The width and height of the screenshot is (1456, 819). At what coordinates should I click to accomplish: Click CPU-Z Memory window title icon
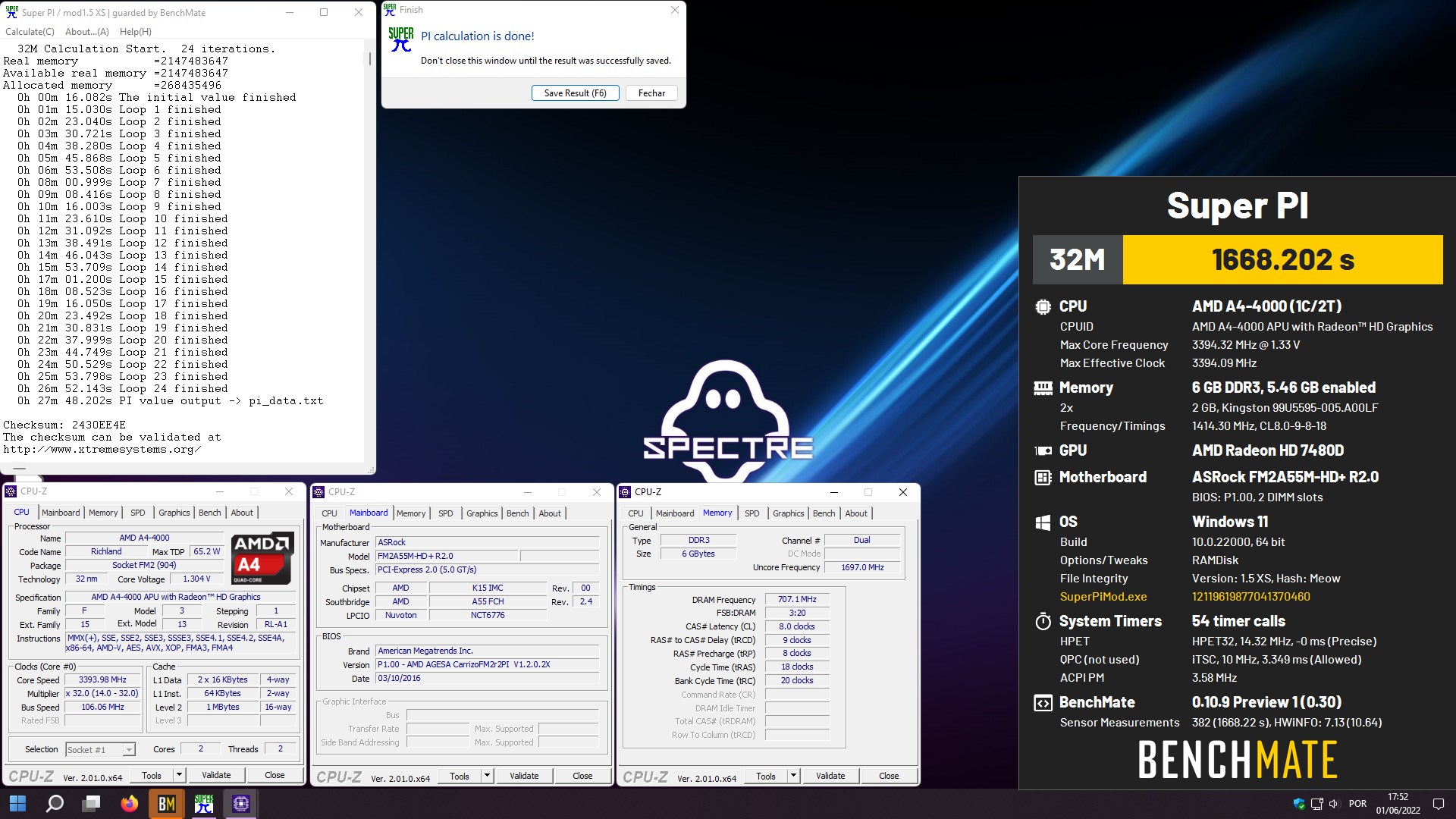tap(625, 492)
